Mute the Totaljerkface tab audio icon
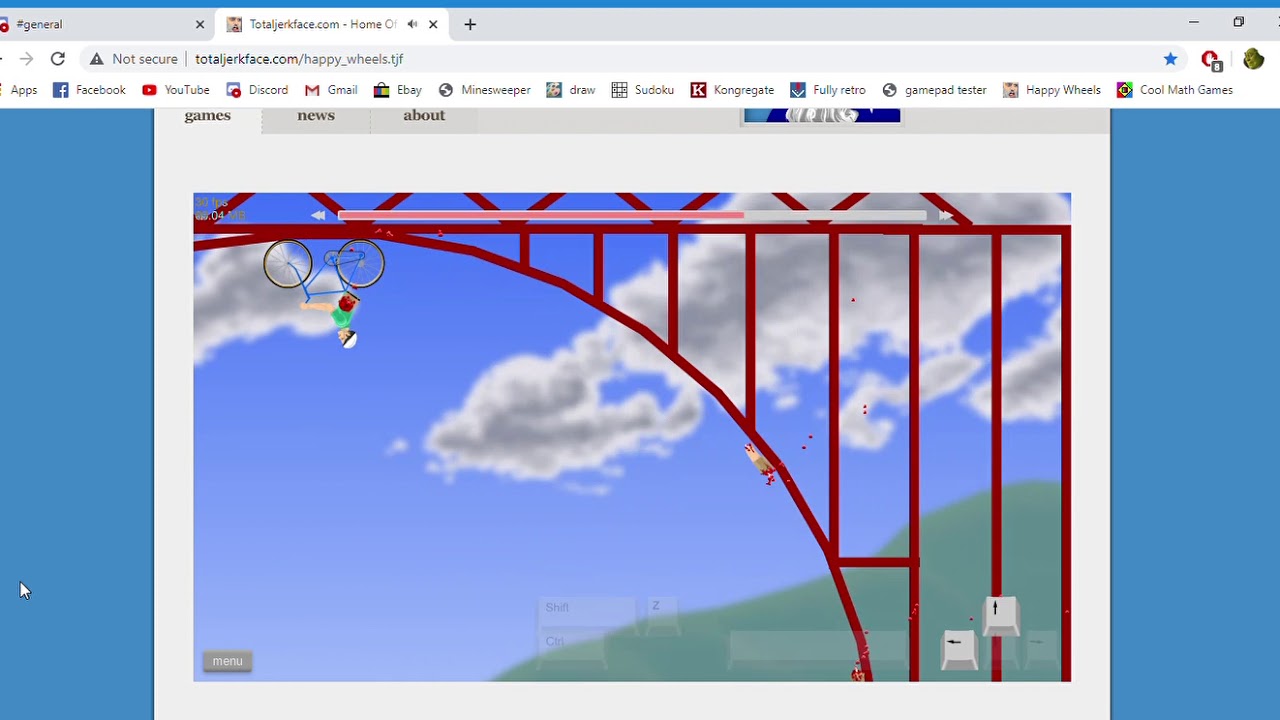The width and height of the screenshot is (1280, 720). point(412,24)
